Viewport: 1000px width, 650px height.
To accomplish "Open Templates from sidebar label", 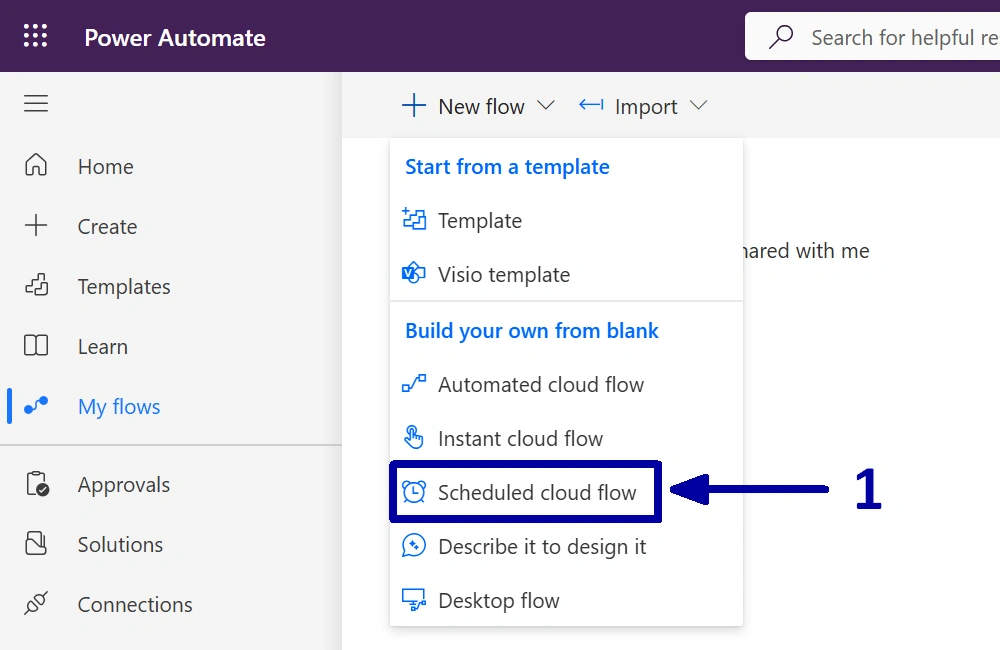I will click(124, 286).
